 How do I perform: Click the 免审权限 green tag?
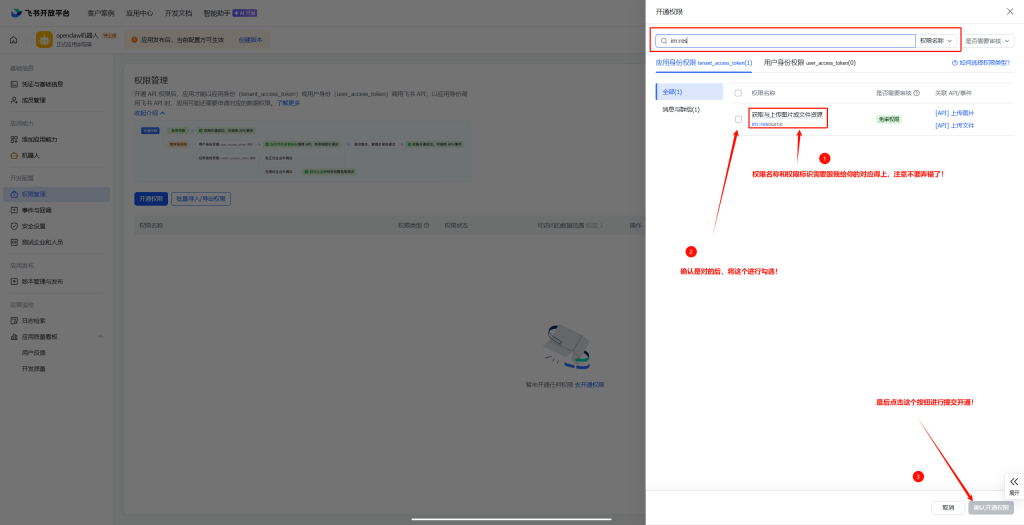(x=889, y=119)
